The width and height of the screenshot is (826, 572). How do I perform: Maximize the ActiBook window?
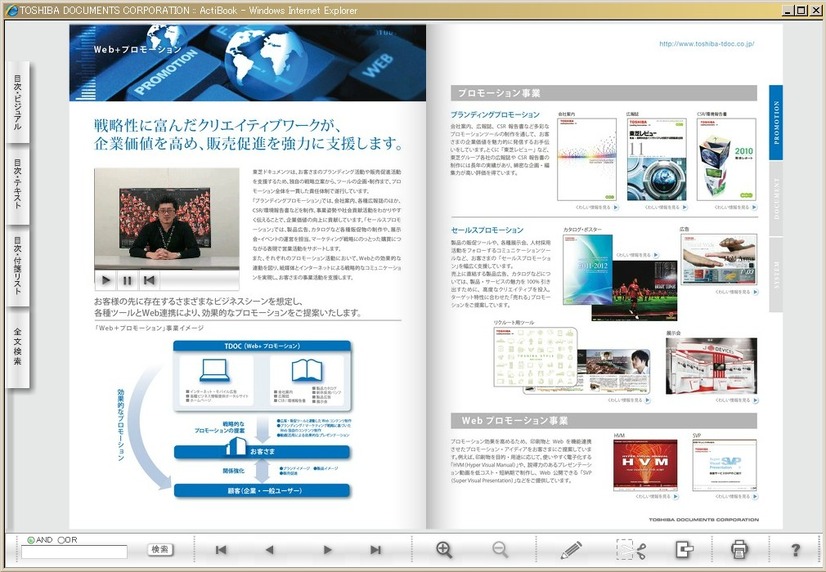pos(801,10)
